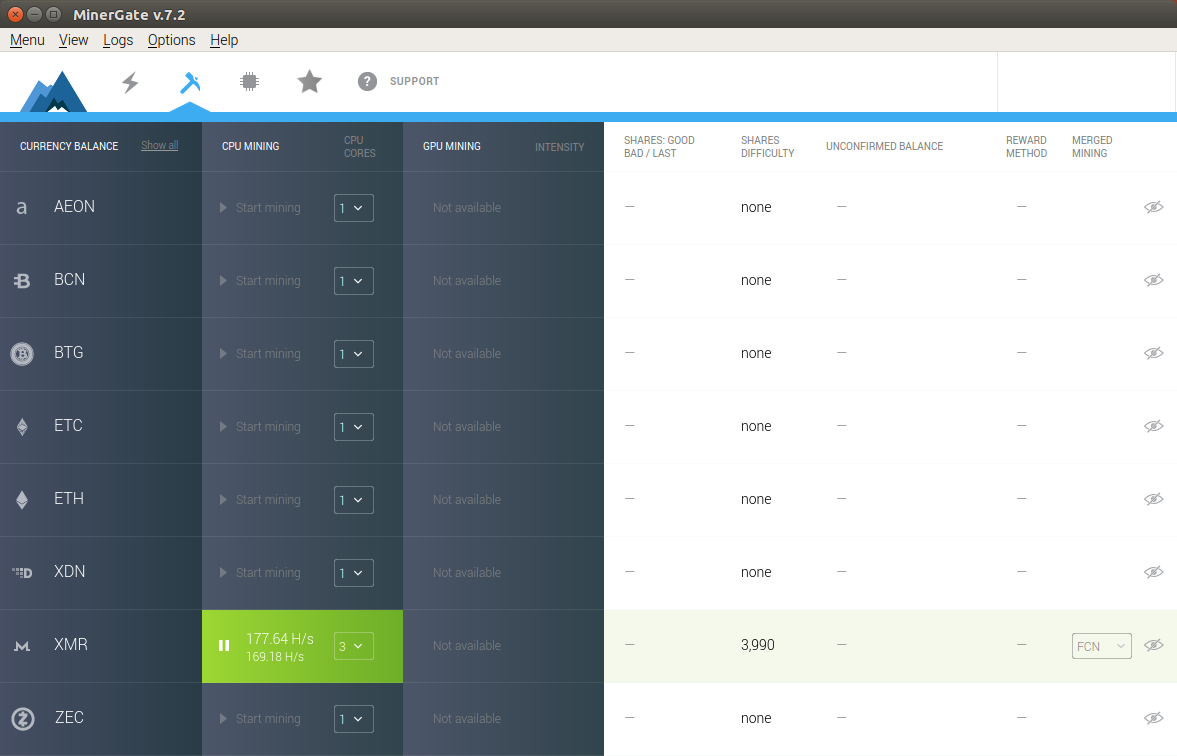The width and height of the screenshot is (1177, 756).
Task: Click the BTG coin icon
Action: point(22,354)
